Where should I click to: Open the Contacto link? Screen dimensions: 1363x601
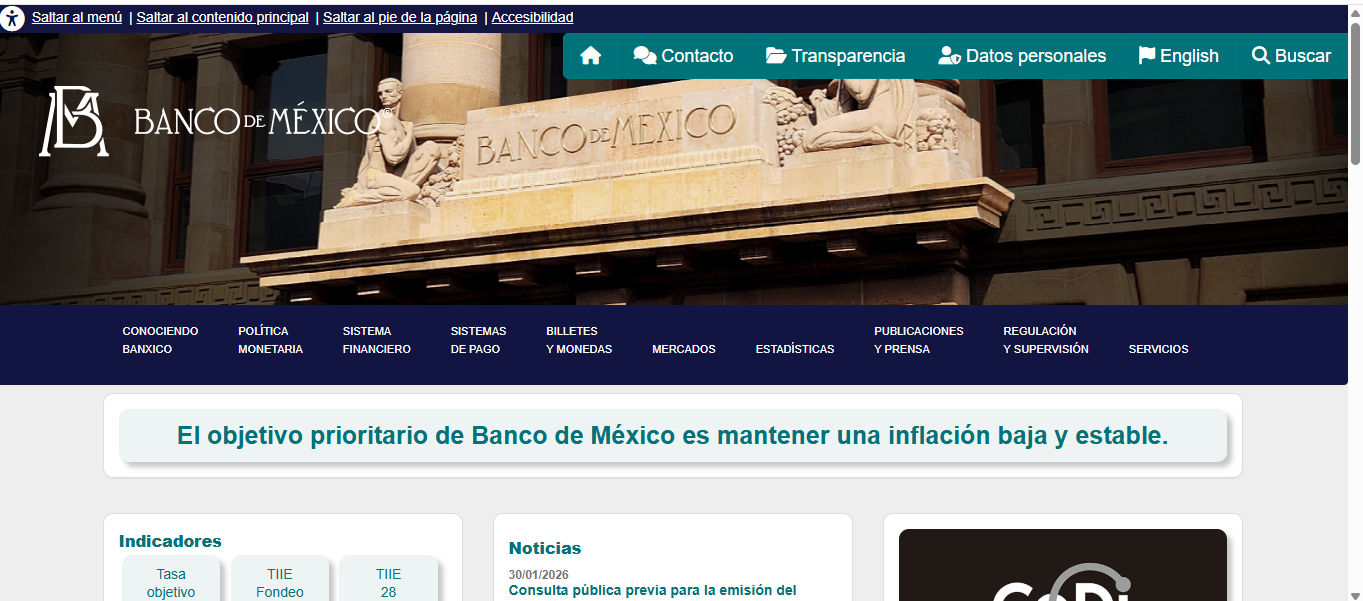tap(684, 56)
